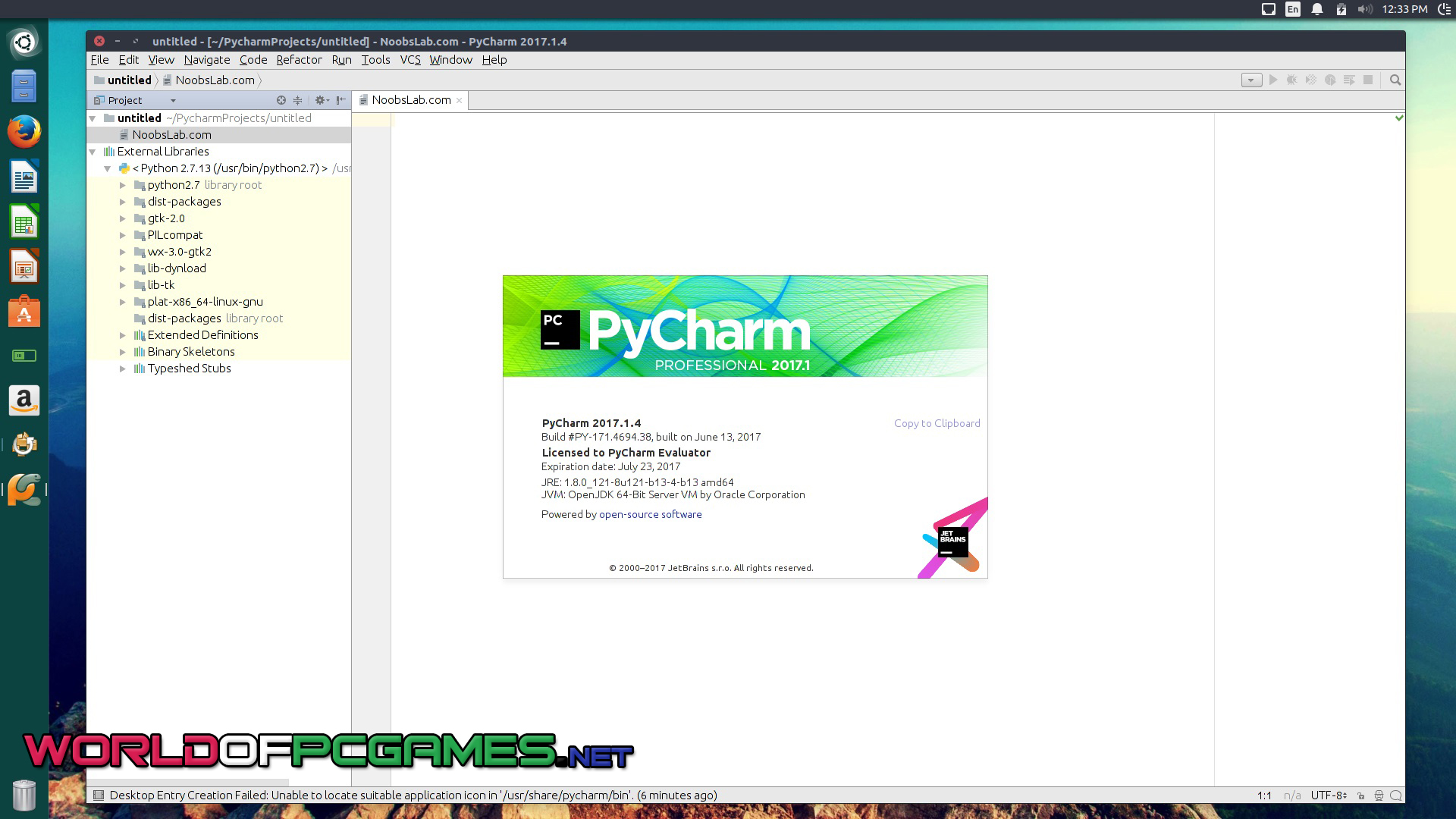The height and width of the screenshot is (819, 1456).
Task: Toggle the file read-only lock icon
Action: [1361, 795]
